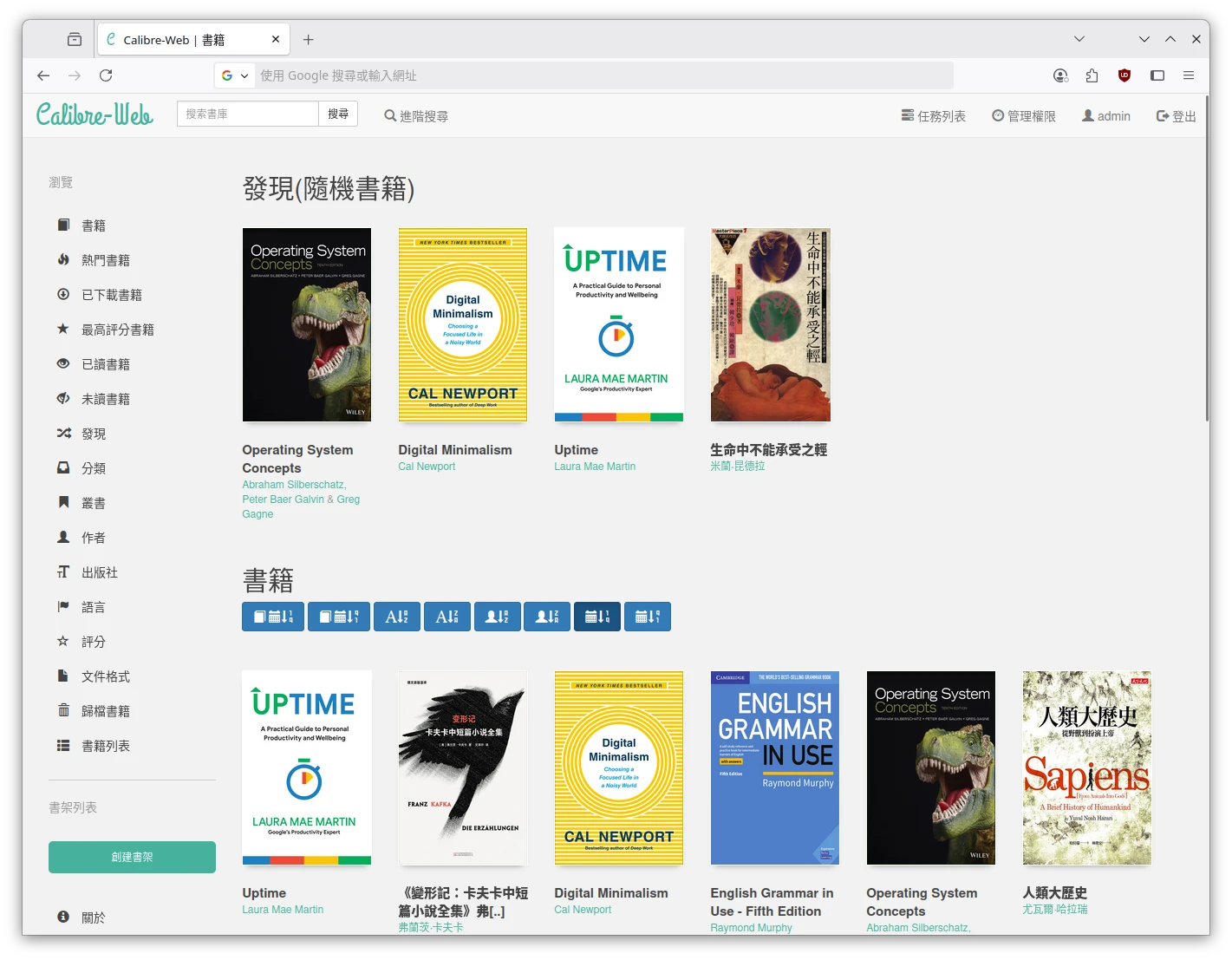Sort books by title Z to A
1232x960 pixels.
tap(447, 617)
